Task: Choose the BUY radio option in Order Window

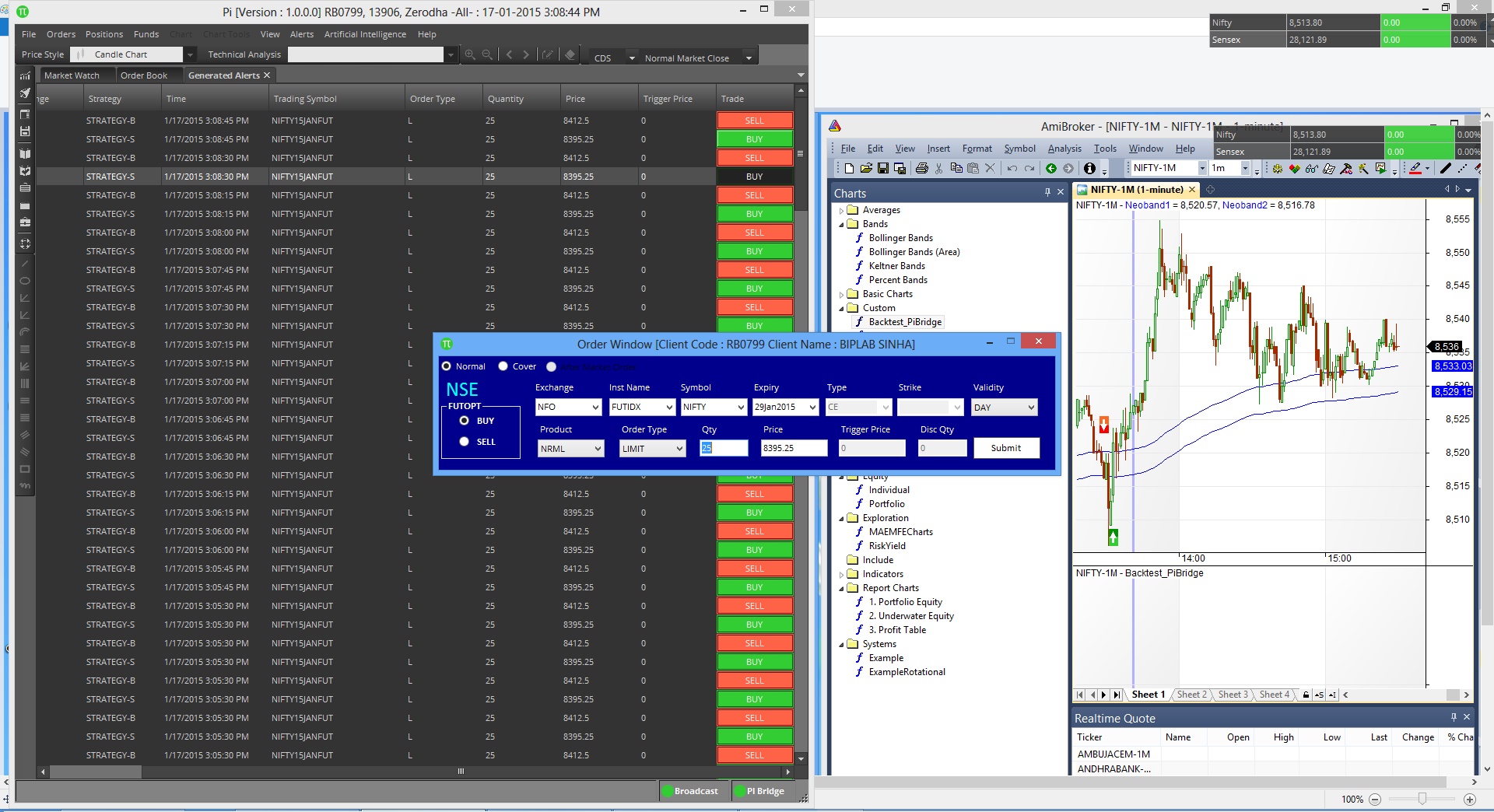Action: pos(465,421)
